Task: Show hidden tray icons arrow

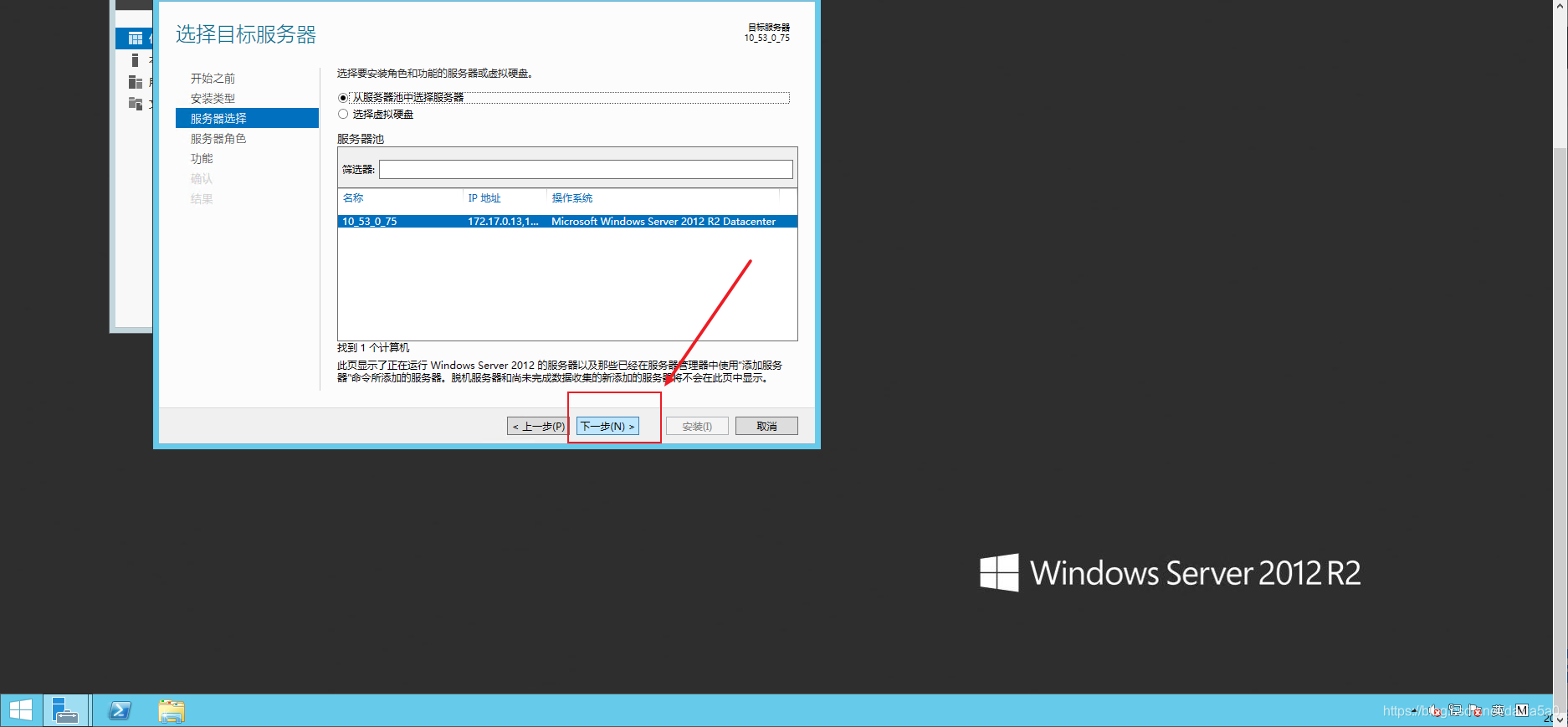Action: click(x=1414, y=711)
